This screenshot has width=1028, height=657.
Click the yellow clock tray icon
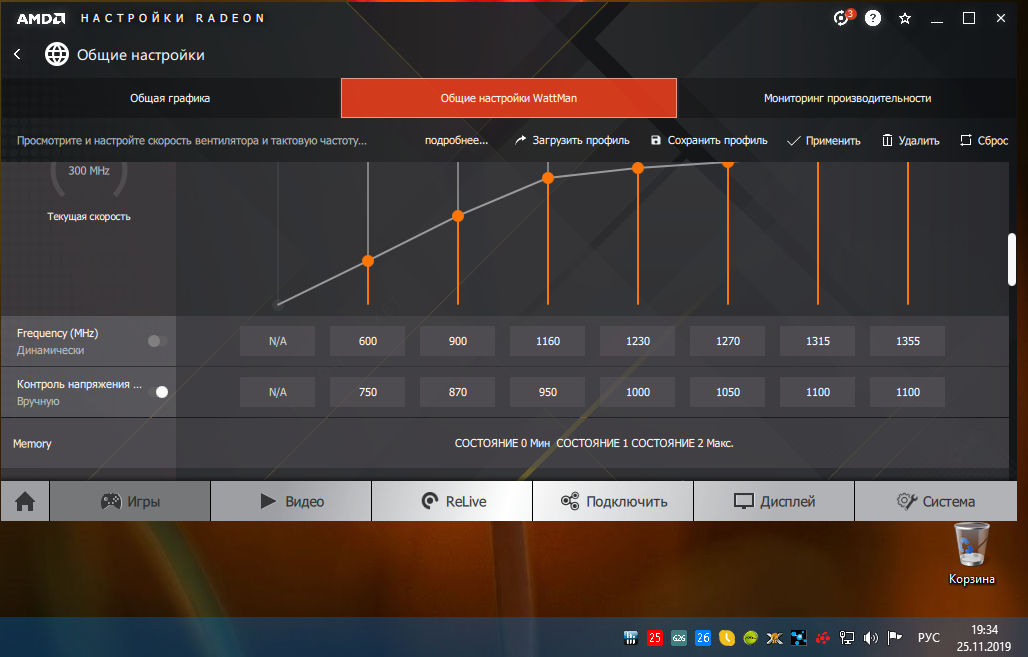[x=726, y=637]
